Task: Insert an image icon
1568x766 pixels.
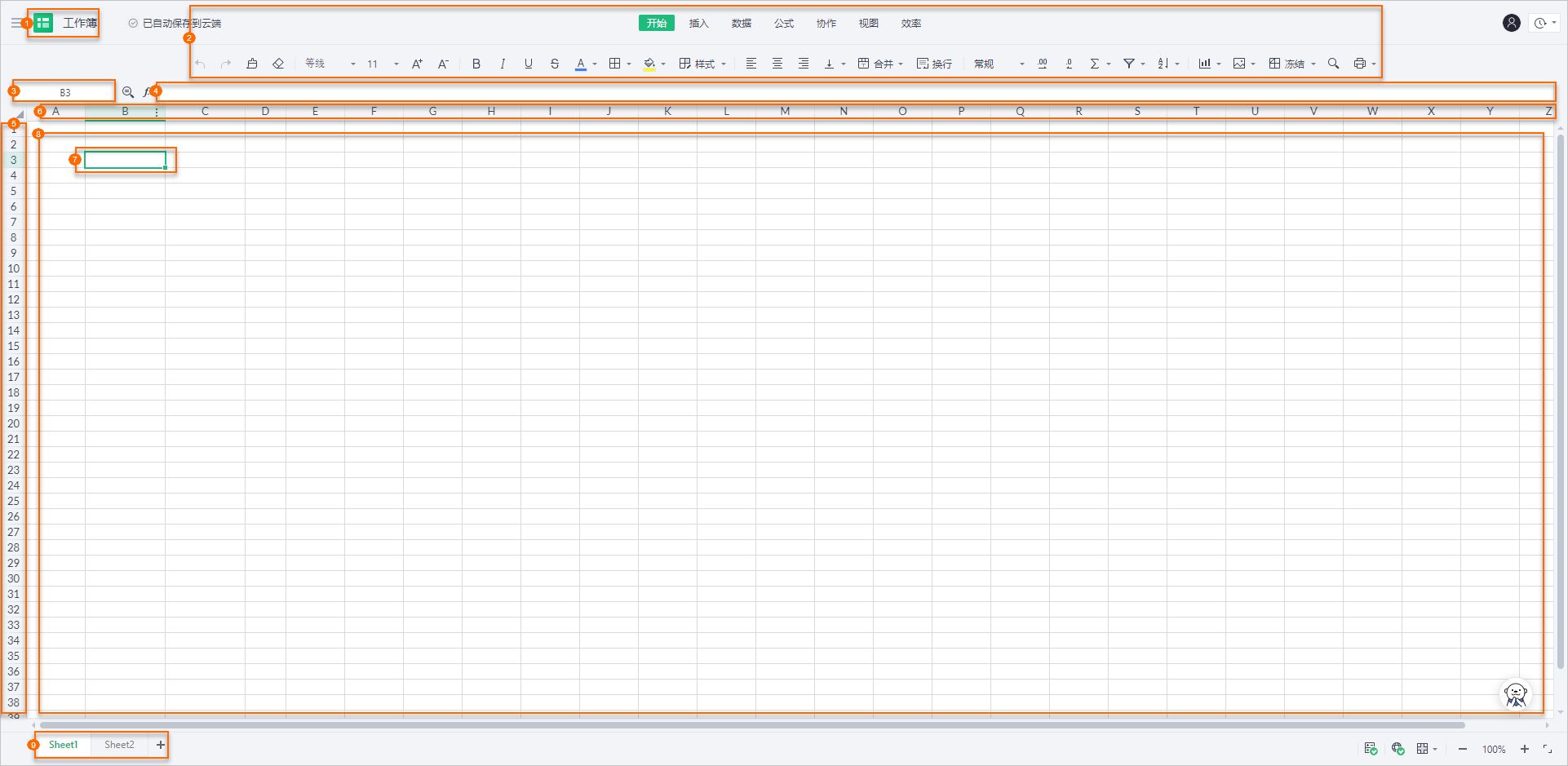Action: (1239, 64)
